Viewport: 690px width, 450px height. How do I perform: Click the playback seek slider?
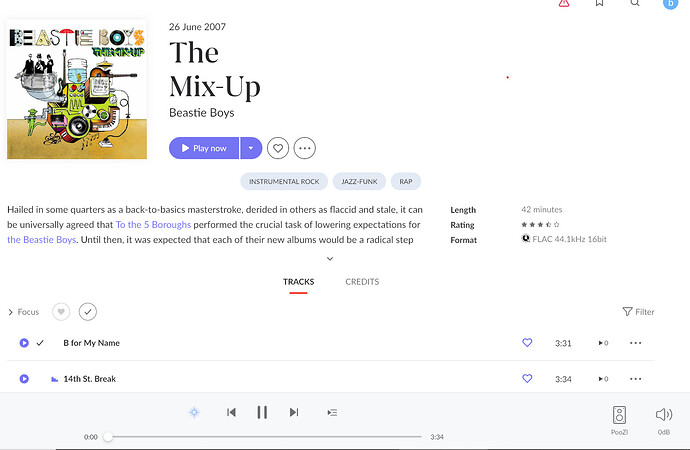[x=264, y=437]
